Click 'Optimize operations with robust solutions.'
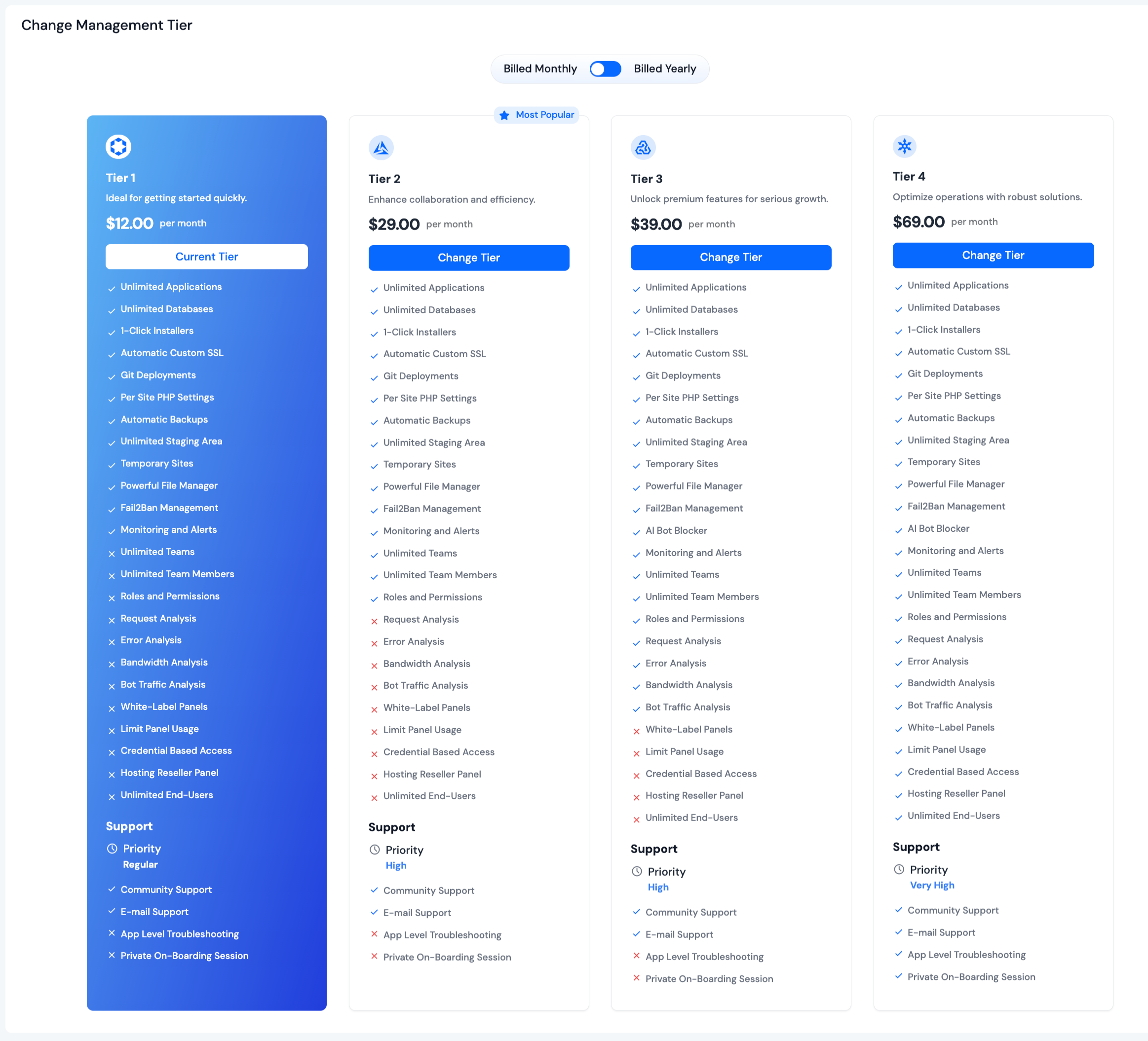This screenshot has height=1041, width=1148. click(x=987, y=197)
